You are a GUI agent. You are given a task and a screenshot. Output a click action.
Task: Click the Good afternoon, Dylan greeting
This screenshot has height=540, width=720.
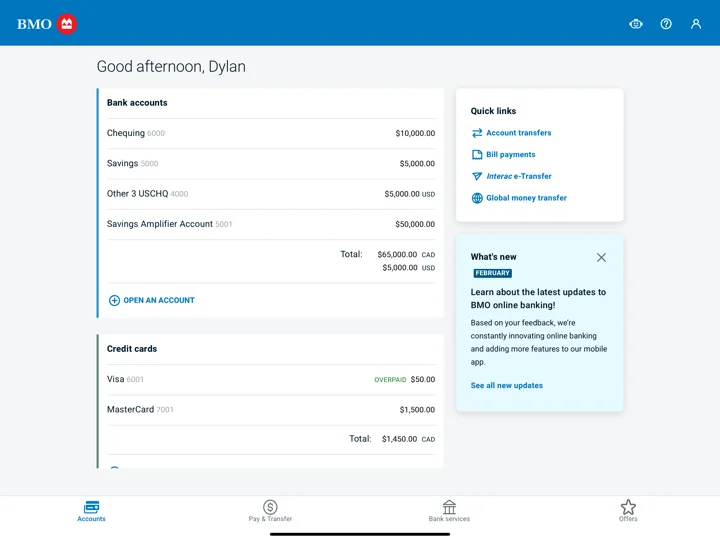tap(171, 67)
